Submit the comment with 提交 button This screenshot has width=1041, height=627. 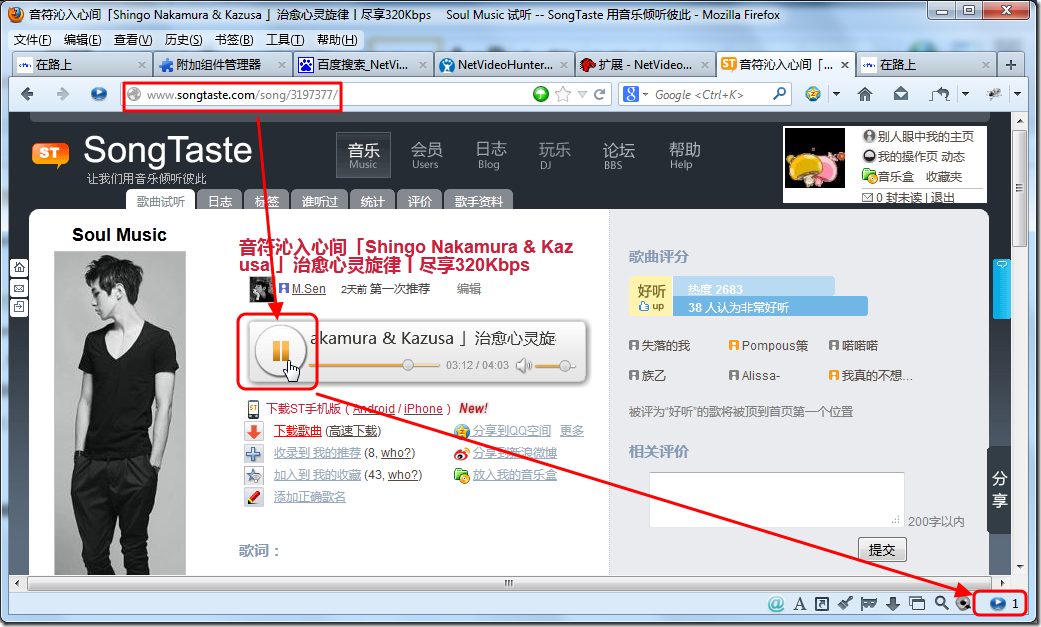(882, 550)
